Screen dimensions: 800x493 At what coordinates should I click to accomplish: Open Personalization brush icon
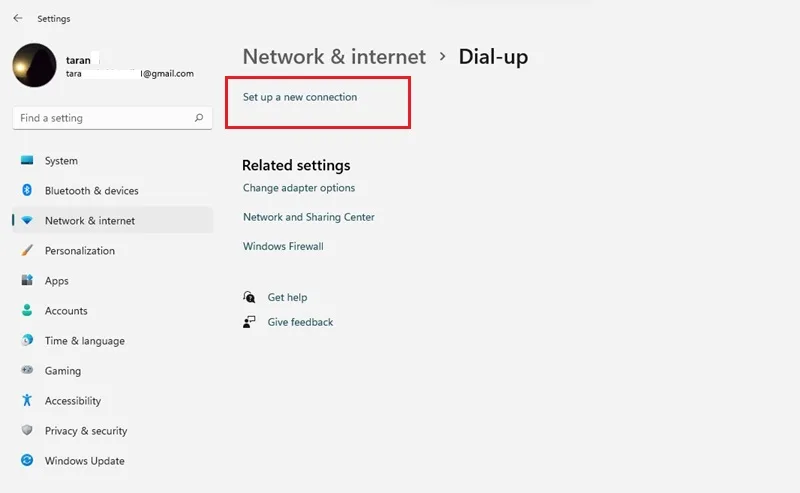tap(27, 250)
